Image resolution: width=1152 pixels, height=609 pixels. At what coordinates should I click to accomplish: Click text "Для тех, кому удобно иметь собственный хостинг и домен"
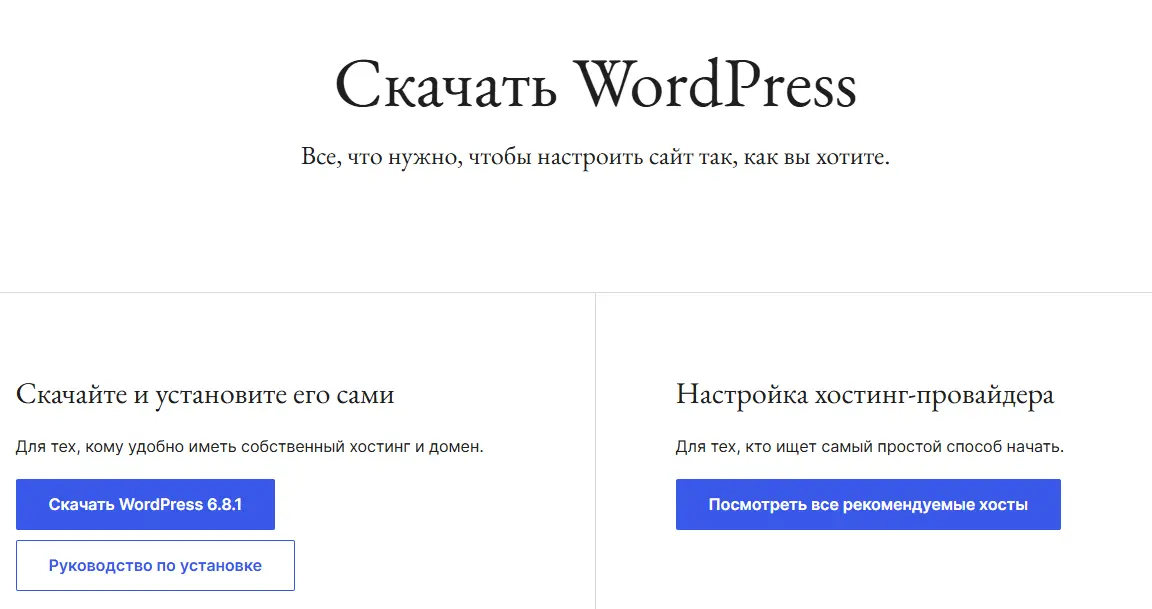point(251,446)
